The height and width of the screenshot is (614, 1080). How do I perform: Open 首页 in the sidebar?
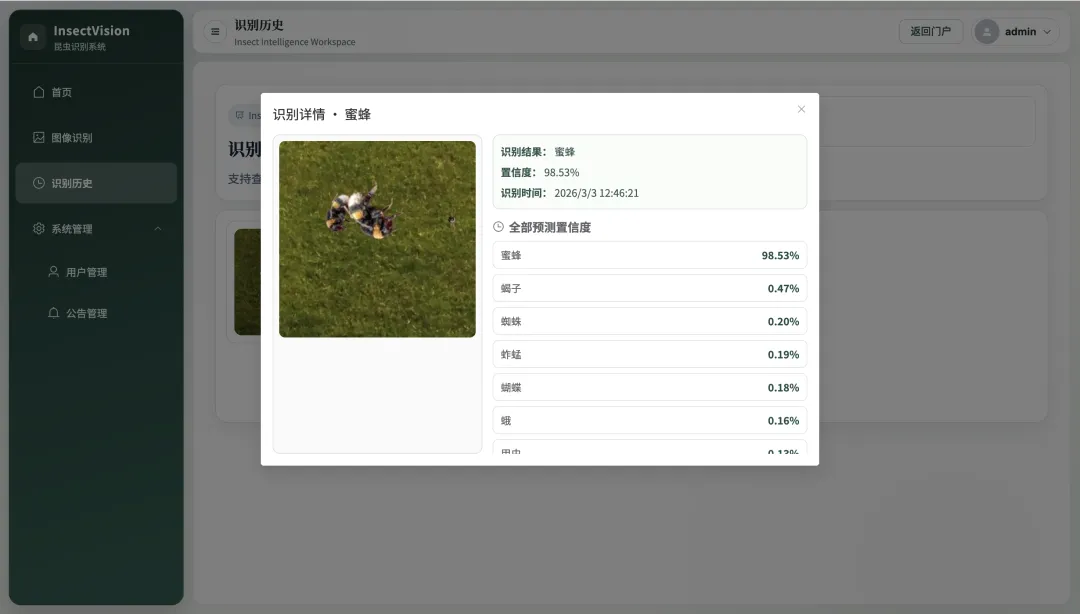coord(96,92)
